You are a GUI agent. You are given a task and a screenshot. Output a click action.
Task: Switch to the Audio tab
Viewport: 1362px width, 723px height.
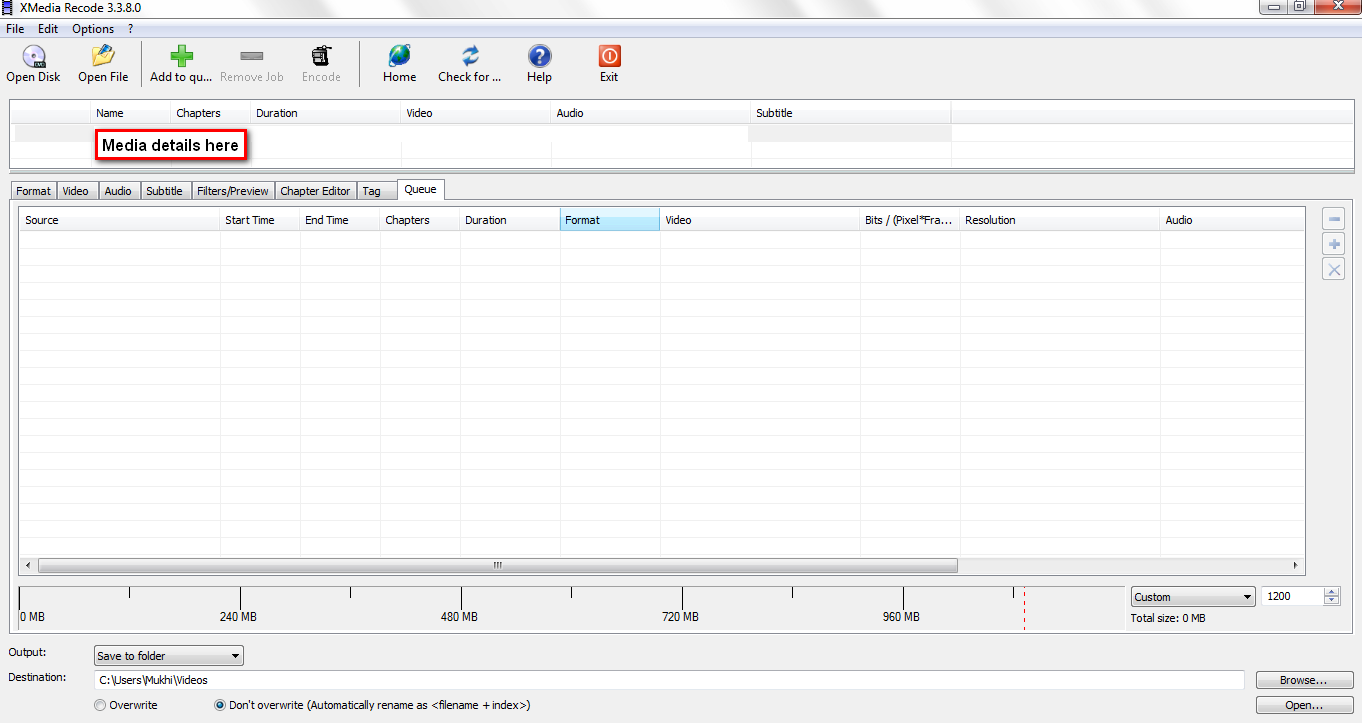118,191
